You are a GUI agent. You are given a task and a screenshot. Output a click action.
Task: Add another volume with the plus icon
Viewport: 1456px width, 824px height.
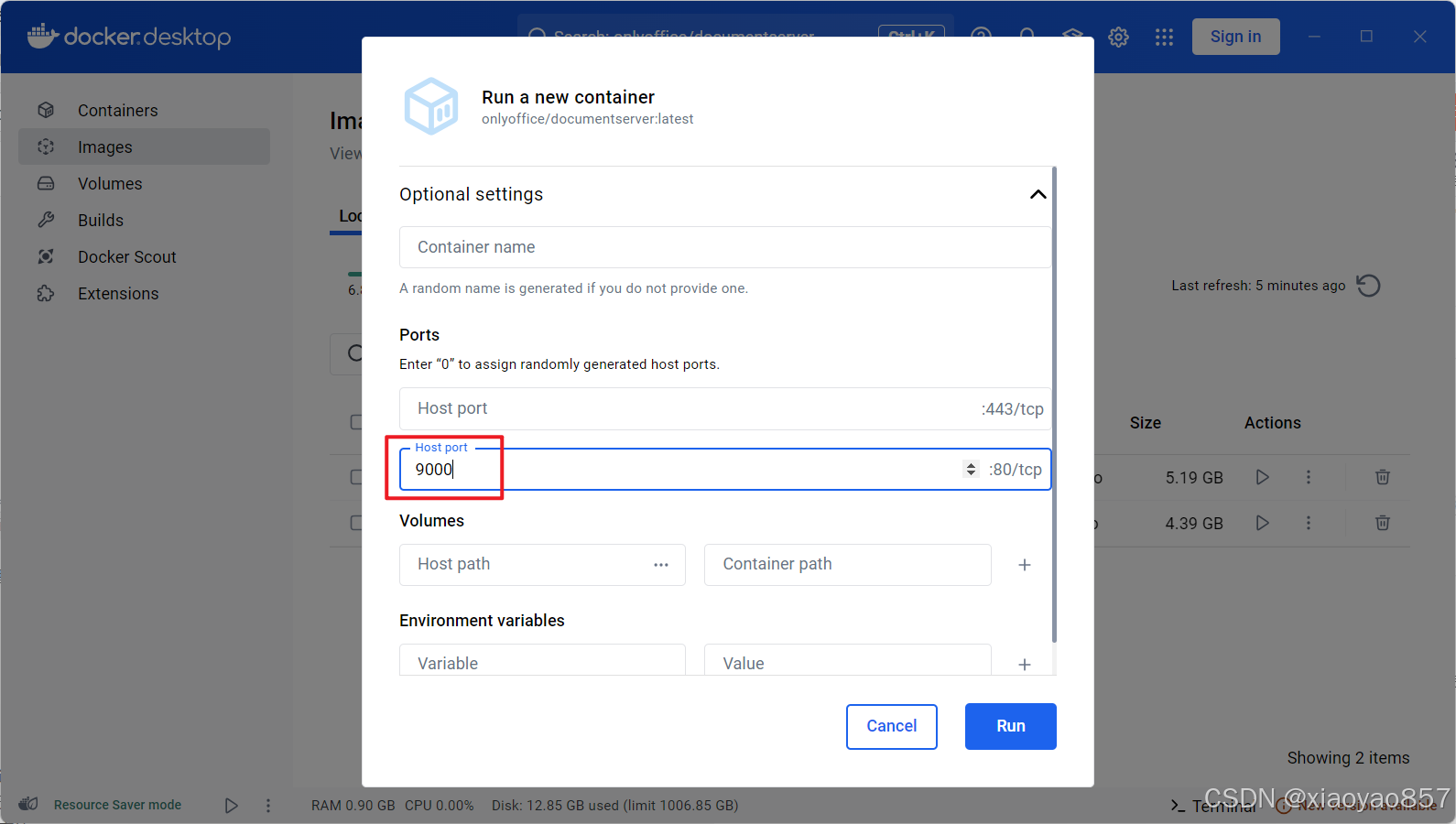1025,565
